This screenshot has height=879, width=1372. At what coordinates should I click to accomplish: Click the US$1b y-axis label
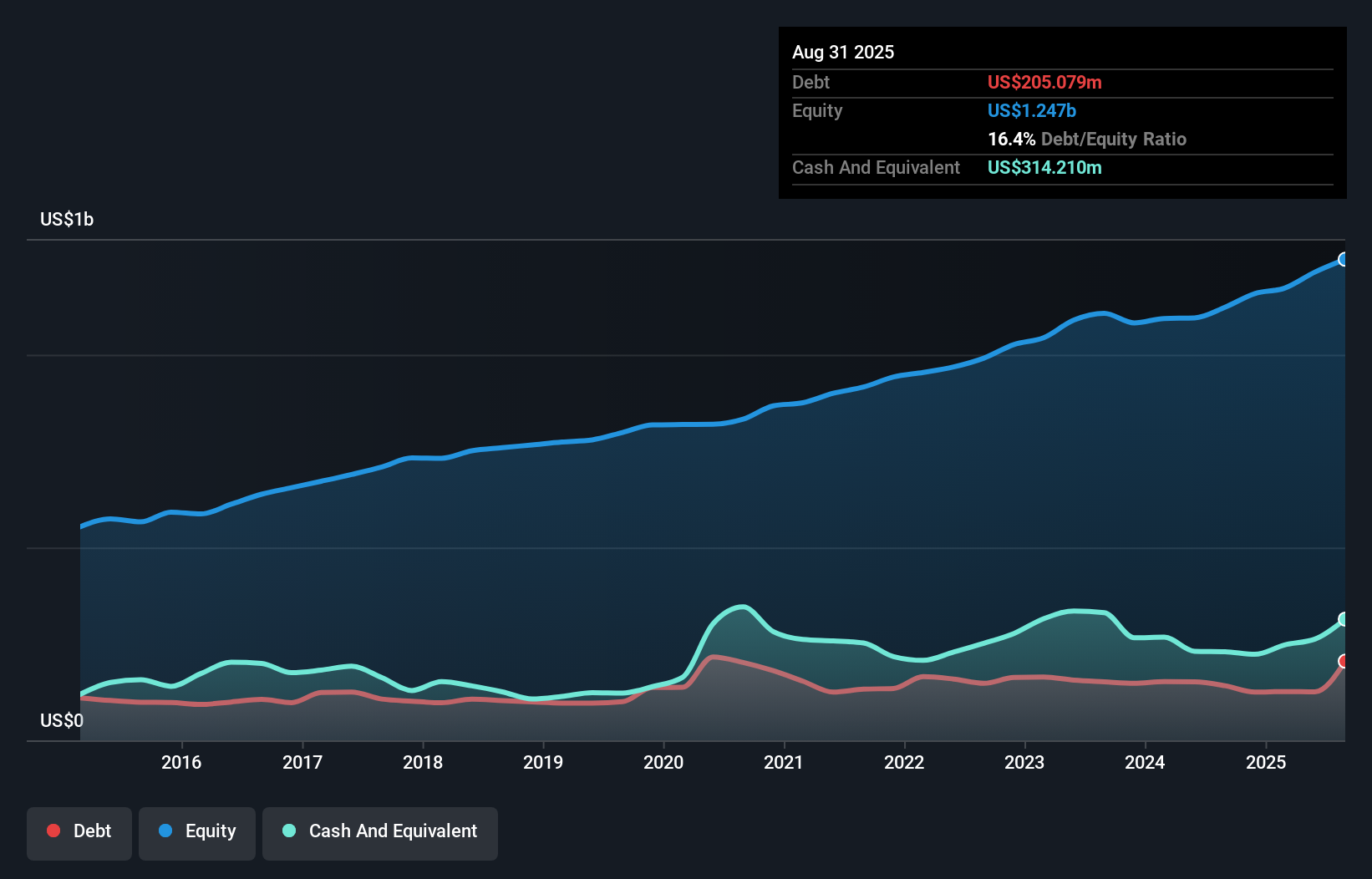click(67, 220)
